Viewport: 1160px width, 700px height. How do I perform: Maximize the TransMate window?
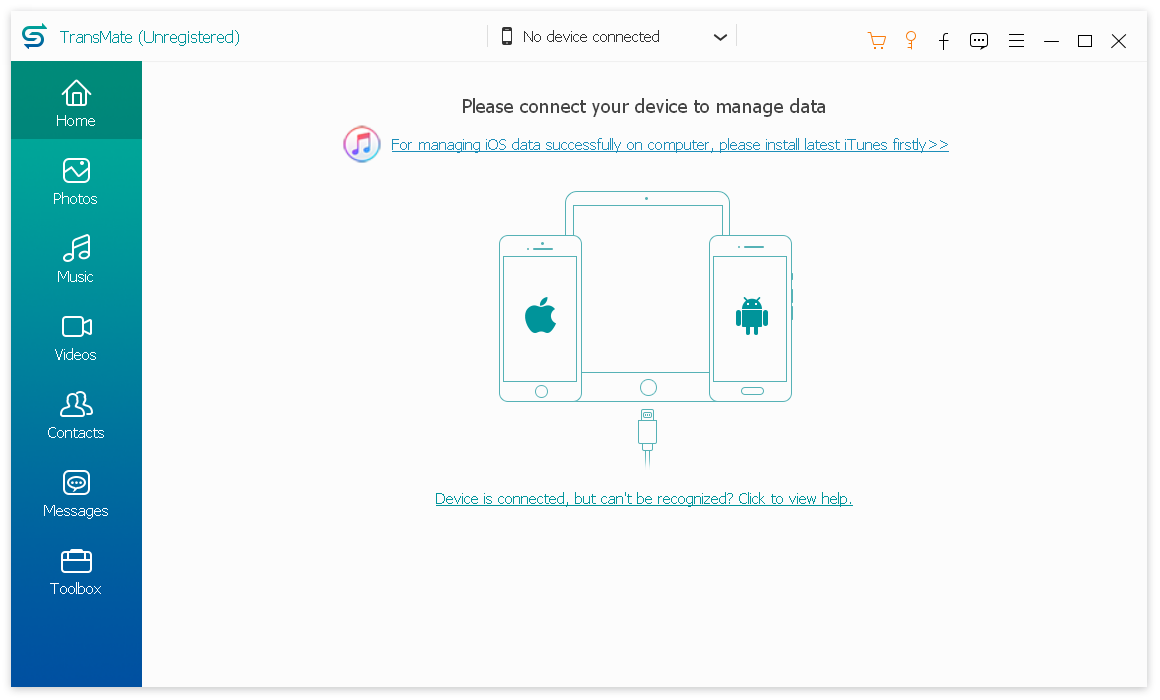(x=1085, y=41)
